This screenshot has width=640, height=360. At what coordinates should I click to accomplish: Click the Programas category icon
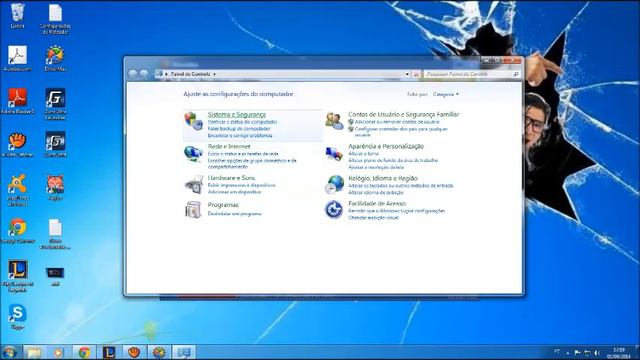point(193,209)
